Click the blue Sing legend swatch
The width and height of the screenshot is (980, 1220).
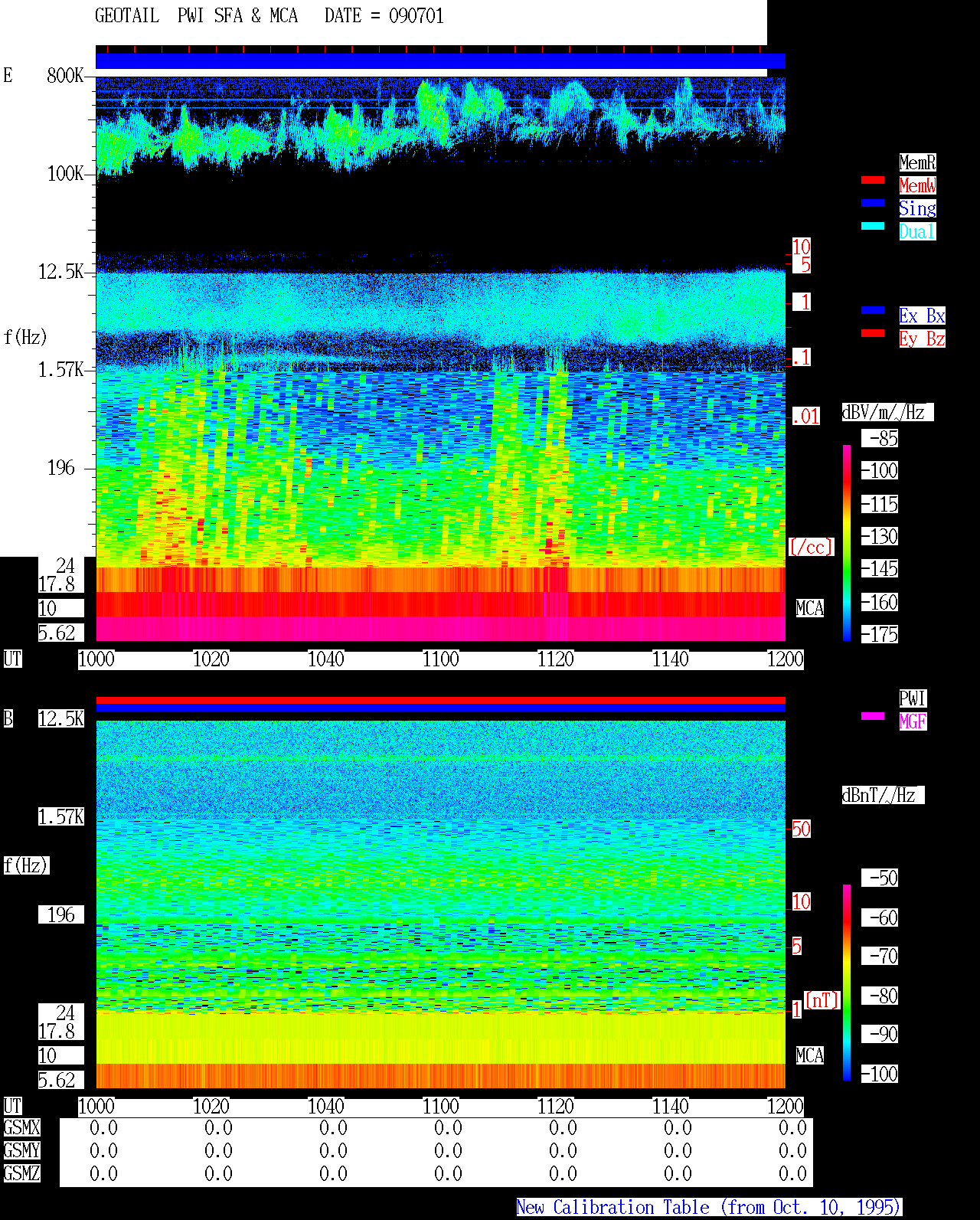tap(873, 203)
